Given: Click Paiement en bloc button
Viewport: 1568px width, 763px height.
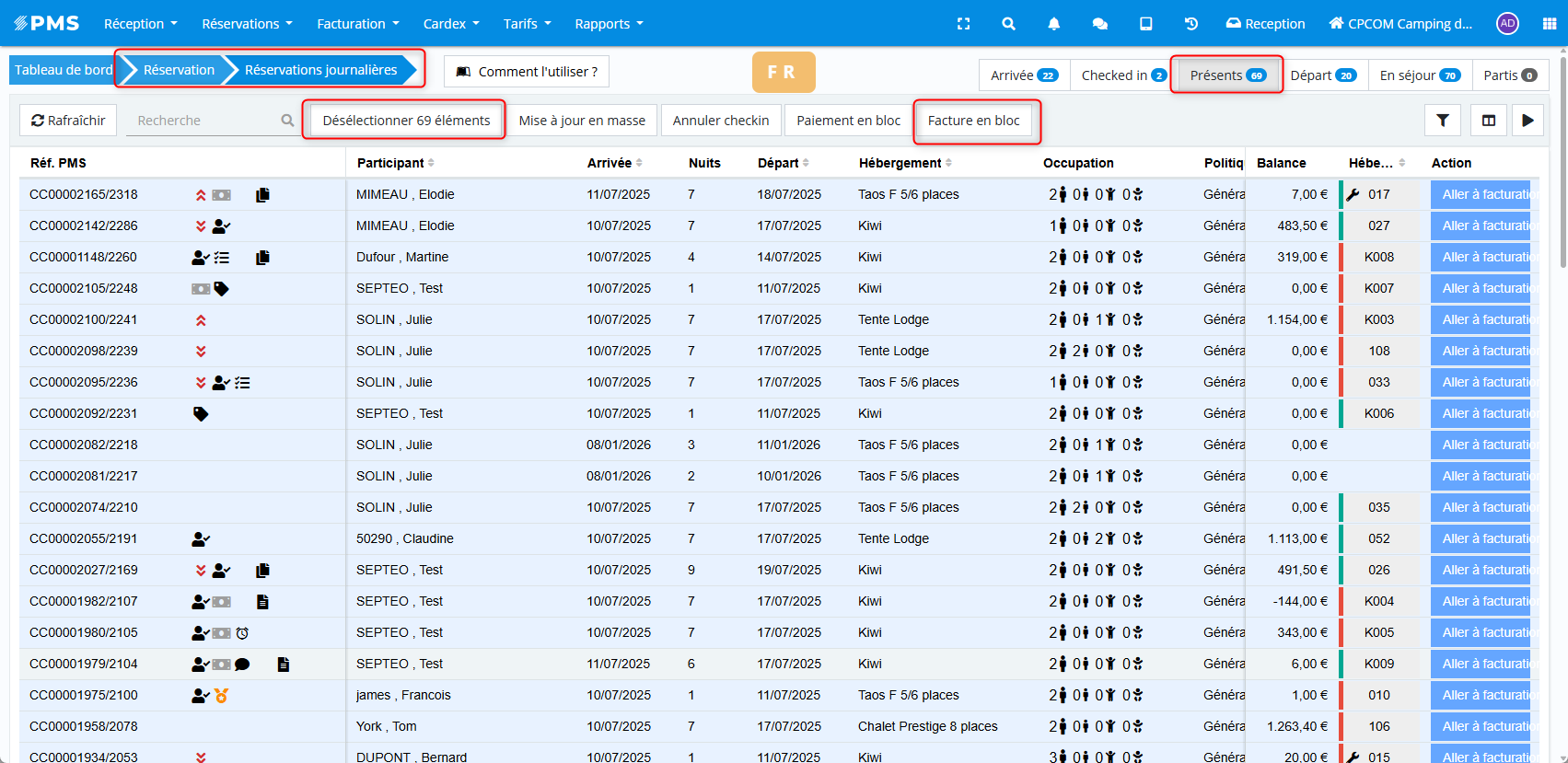Looking at the screenshot, I should tap(848, 121).
